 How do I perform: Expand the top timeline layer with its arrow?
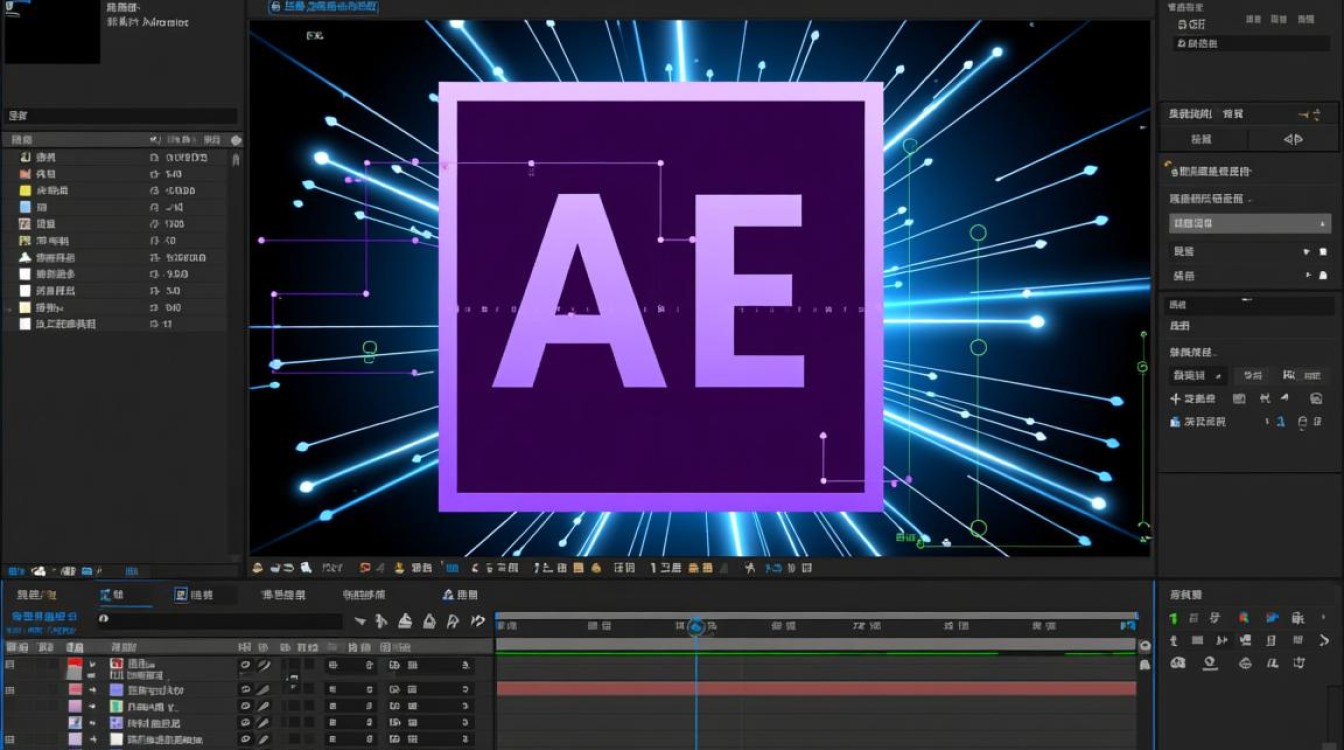(93, 665)
